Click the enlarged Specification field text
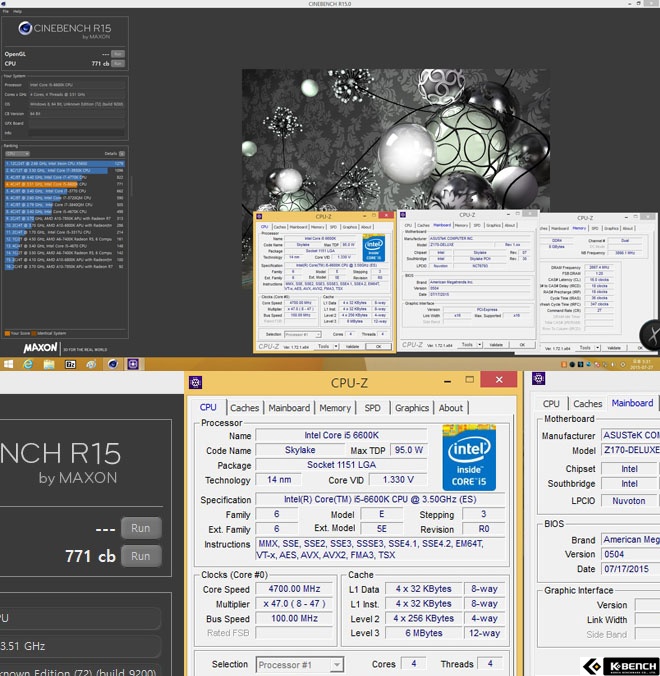This screenshot has height=676, width=660. point(380,499)
